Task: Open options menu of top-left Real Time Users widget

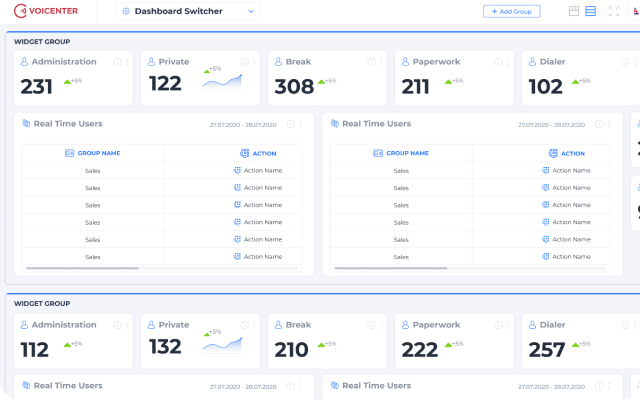Action: [x=300, y=124]
